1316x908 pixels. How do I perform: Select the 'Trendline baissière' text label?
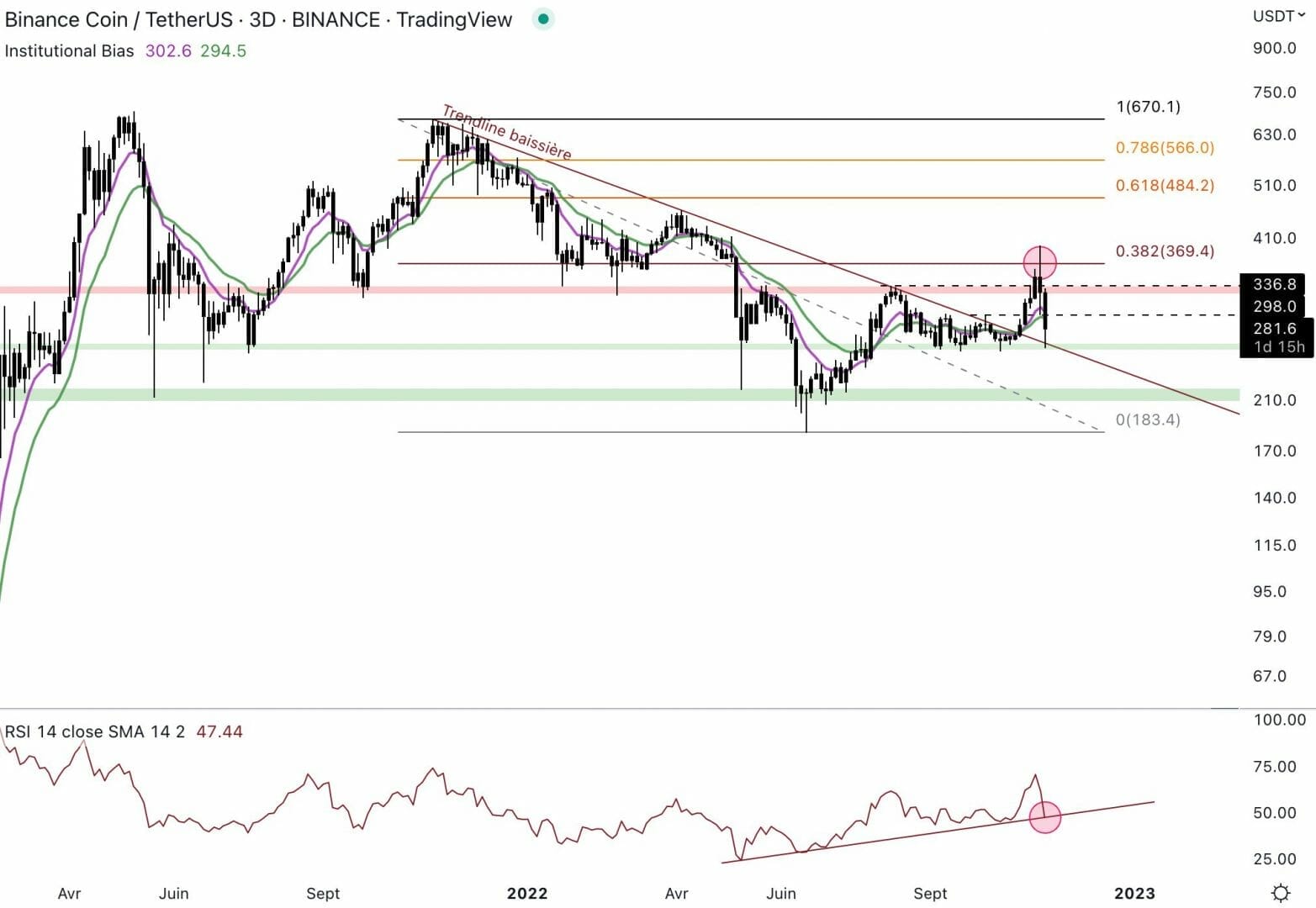point(506,132)
